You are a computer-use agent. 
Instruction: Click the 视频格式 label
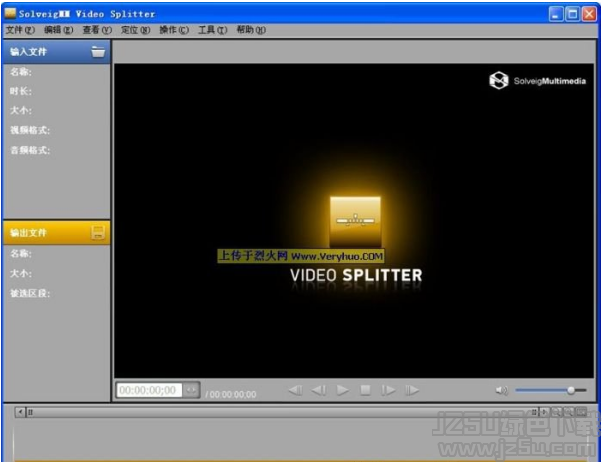coord(30,130)
